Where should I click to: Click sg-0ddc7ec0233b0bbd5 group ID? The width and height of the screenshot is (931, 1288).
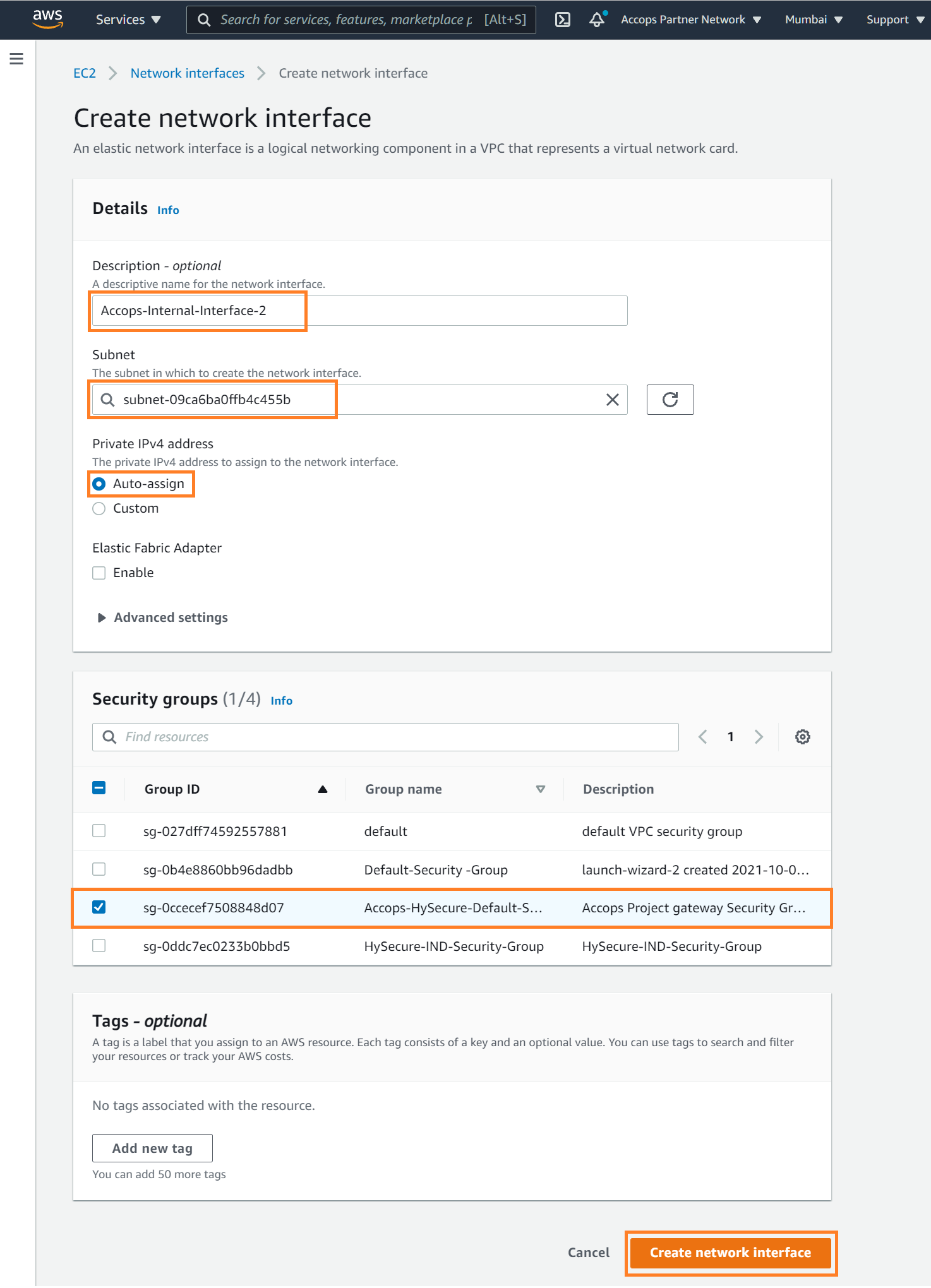pyautogui.click(x=217, y=946)
